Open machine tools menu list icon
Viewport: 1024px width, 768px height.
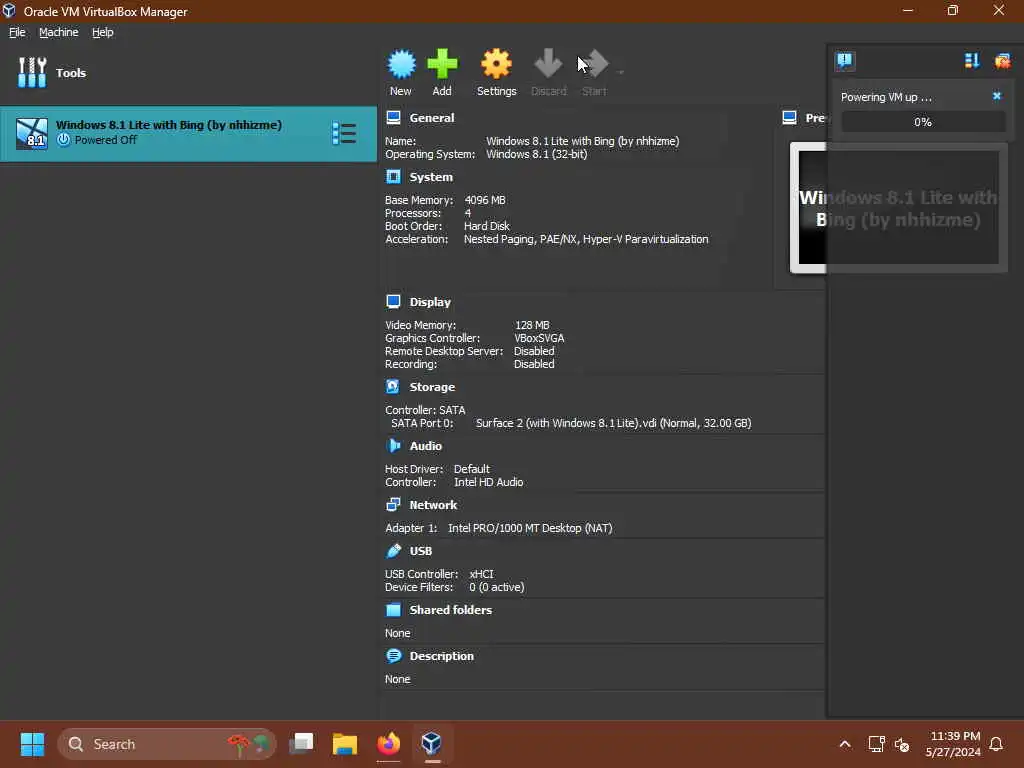344,134
